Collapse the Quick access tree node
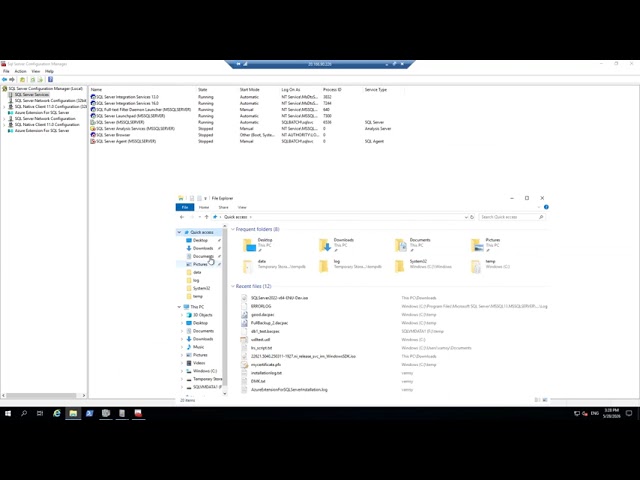This screenshot has height=480, width=640. pyautogui.click(x=179, y=232)
